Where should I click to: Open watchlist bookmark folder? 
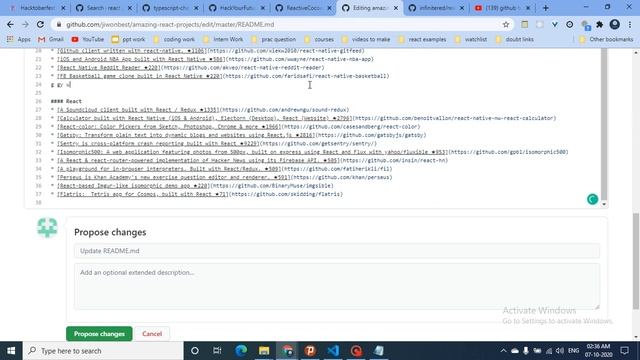point(471,39)
